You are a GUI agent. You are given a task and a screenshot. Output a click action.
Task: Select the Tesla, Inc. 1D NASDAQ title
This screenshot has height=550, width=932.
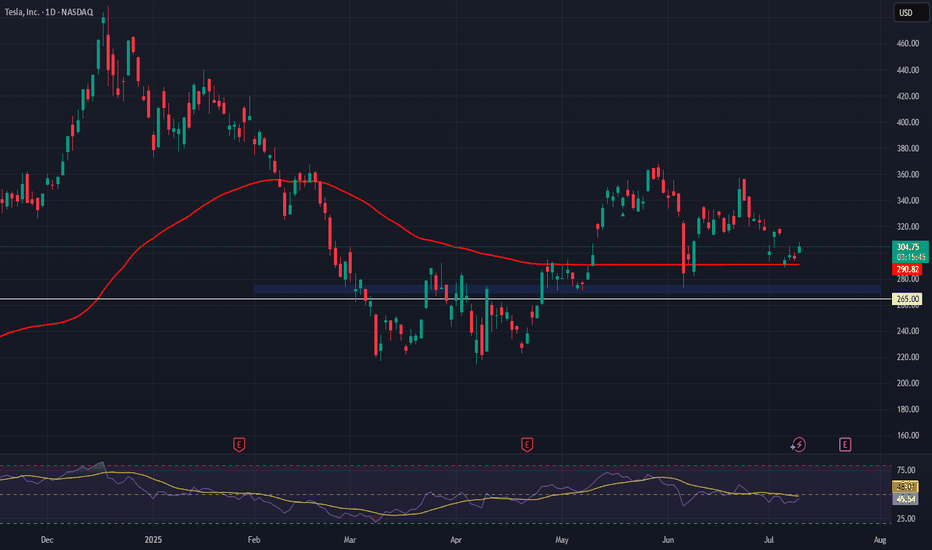[x=49, y=12]
